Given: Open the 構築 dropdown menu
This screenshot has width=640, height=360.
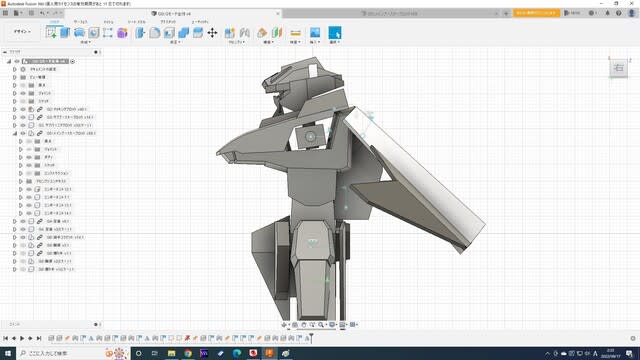Looking at the screenshot, I should (269, 42).
